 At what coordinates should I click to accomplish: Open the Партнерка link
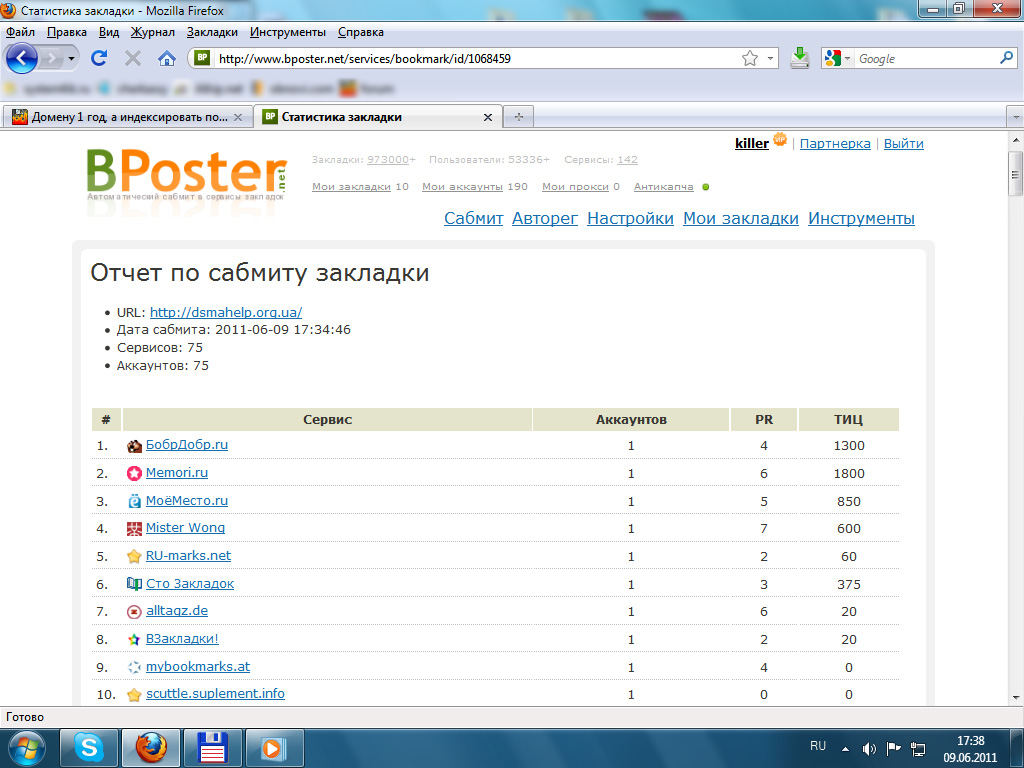(835, 144)
